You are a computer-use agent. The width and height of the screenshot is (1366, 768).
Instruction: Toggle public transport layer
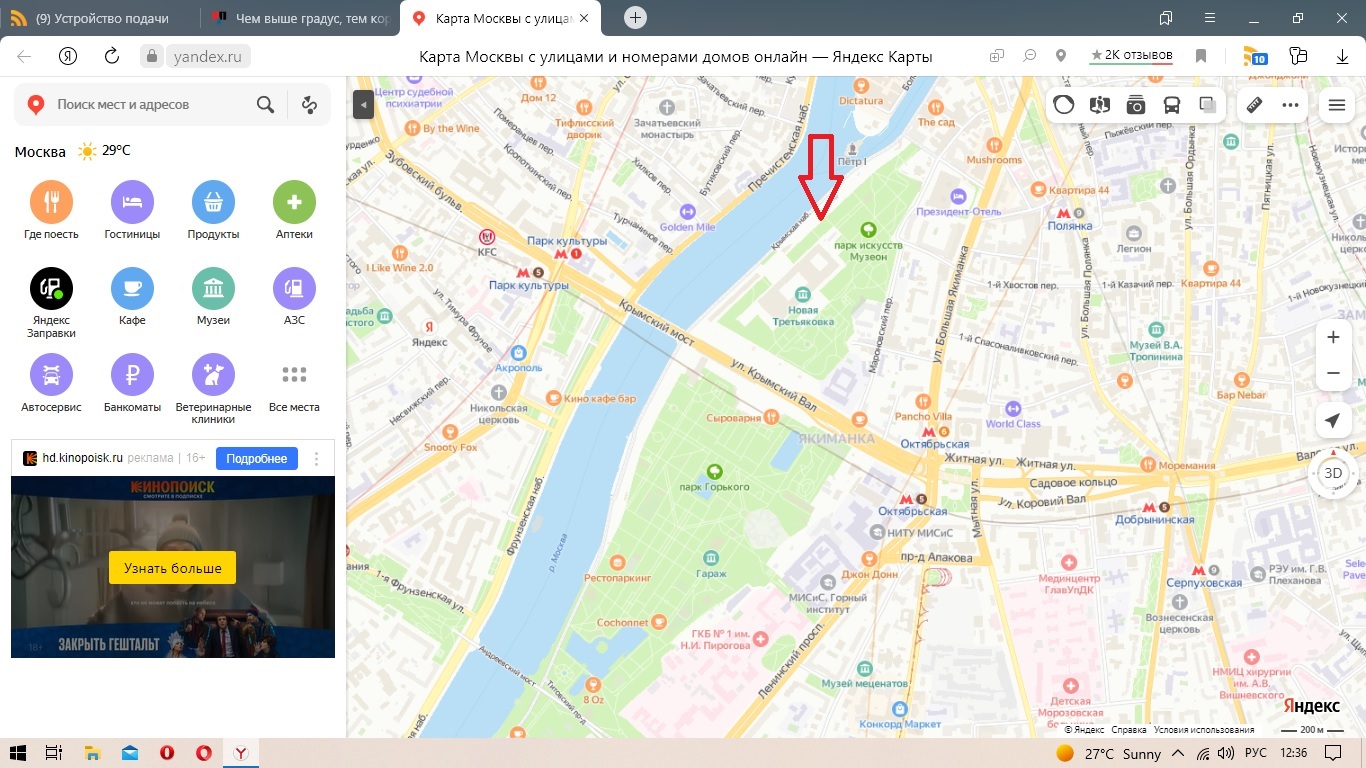[x=1172, y=104]
